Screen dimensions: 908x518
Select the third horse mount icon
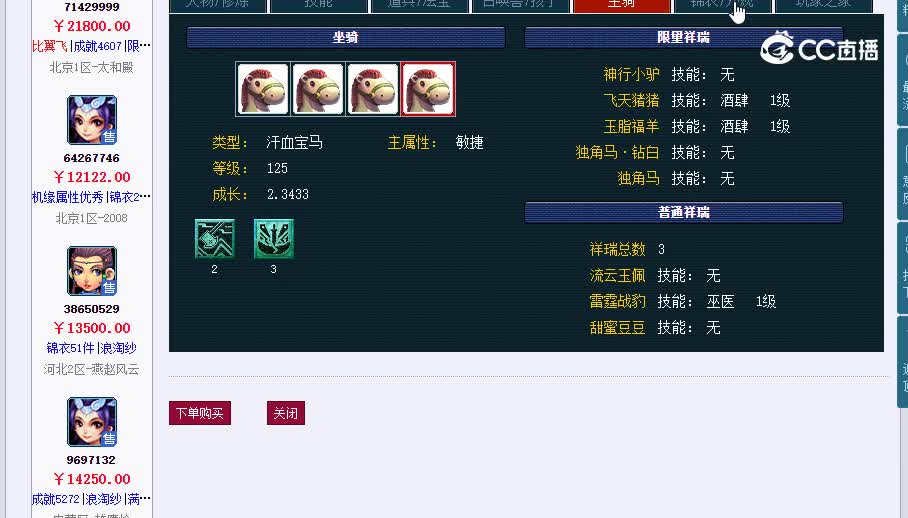tap(373, 89)
